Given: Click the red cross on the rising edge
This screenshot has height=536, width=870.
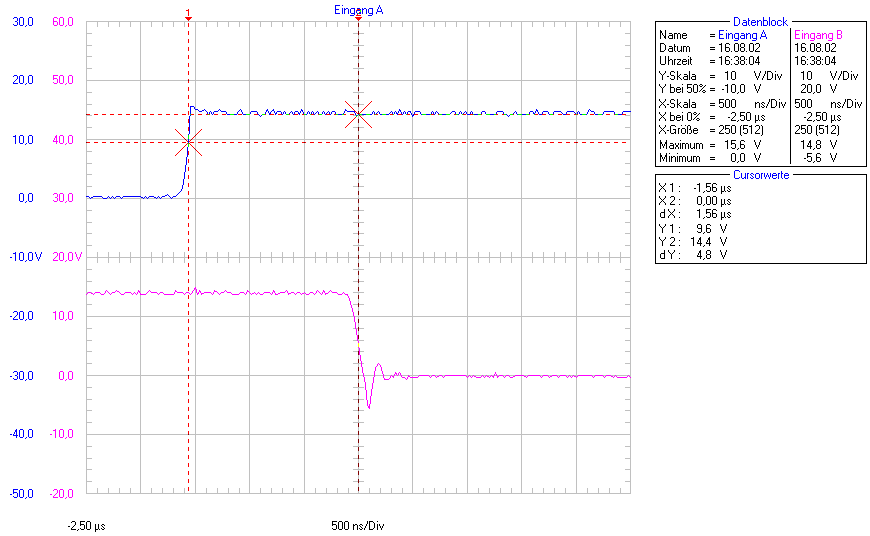Looking at the screenshot, I should [x=188, y=142].
